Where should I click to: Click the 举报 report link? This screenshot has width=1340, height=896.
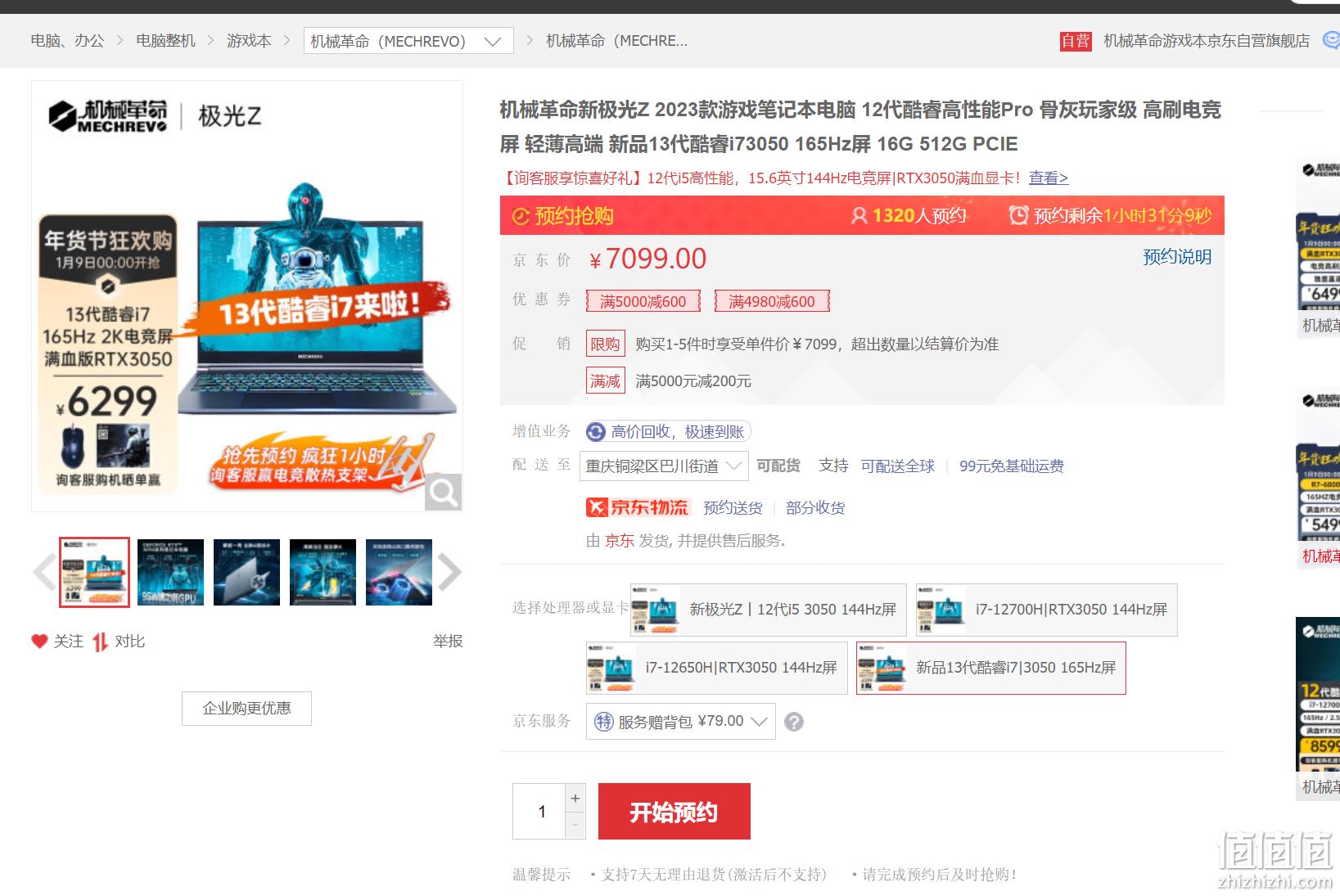click(x=448, y=642)
